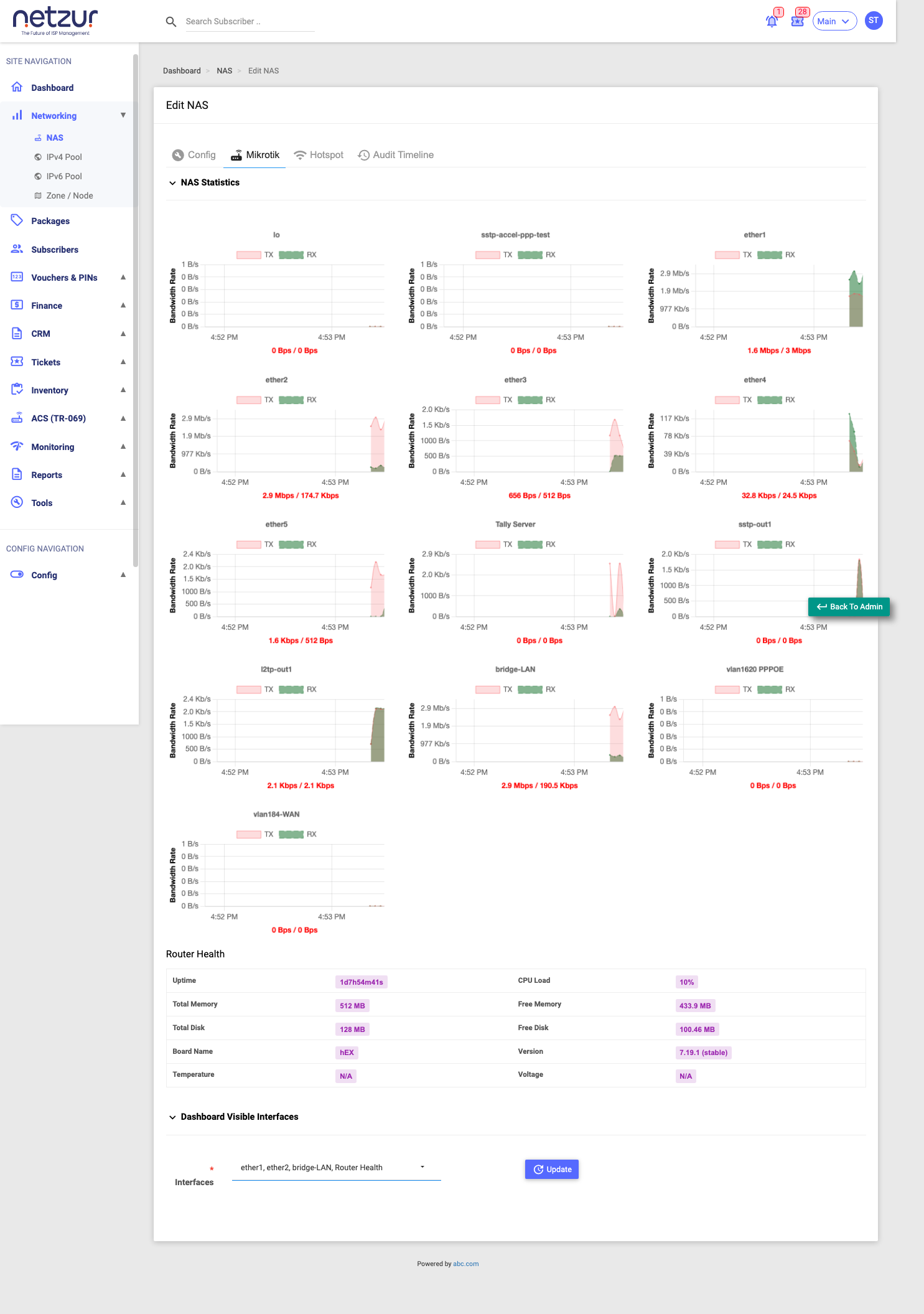Screen dimensions: 924x1314
Task: Open the tickets badge icon showing 28
Action: pyautogui.click(x=798, y=21)
